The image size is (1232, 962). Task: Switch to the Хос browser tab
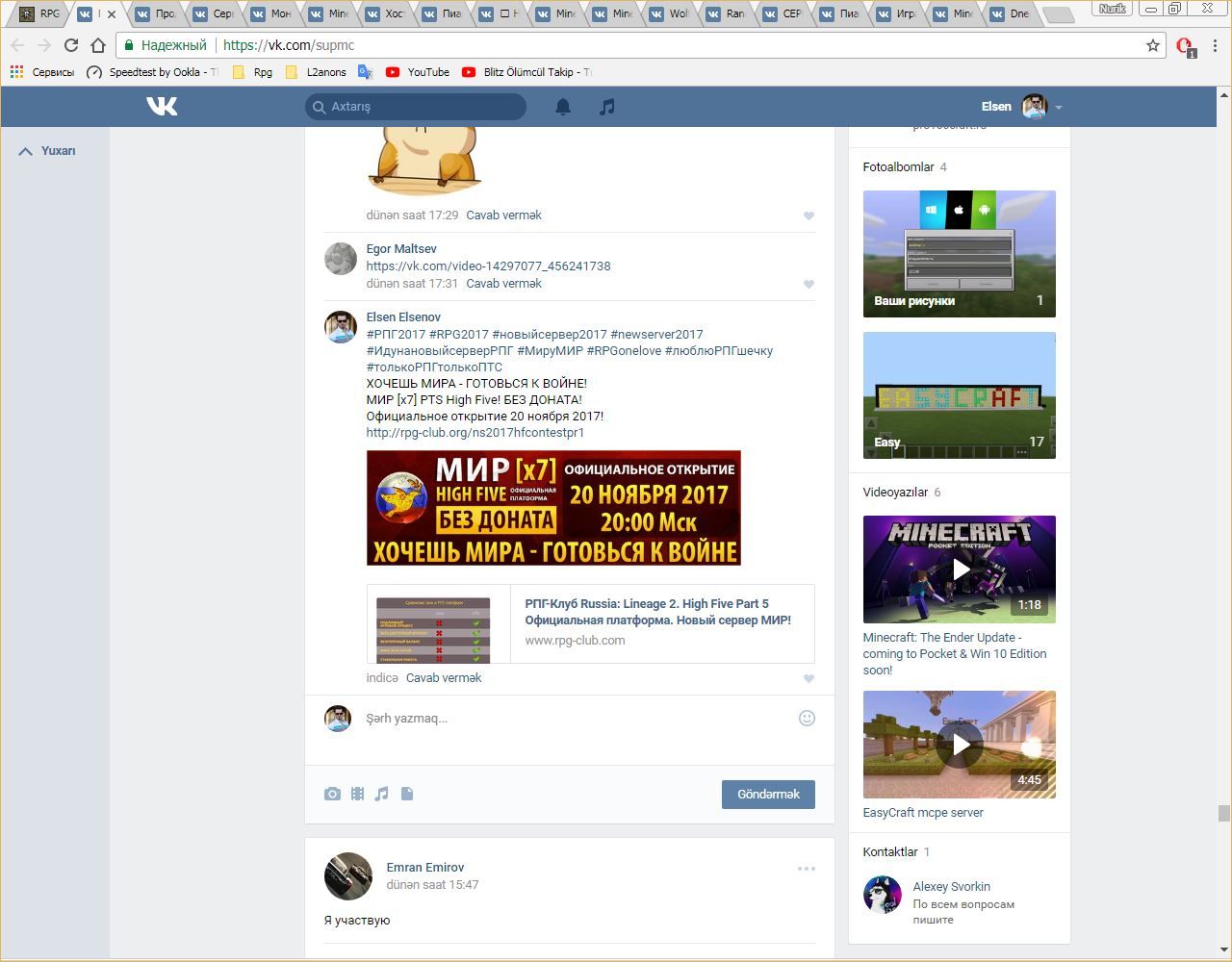387,13
